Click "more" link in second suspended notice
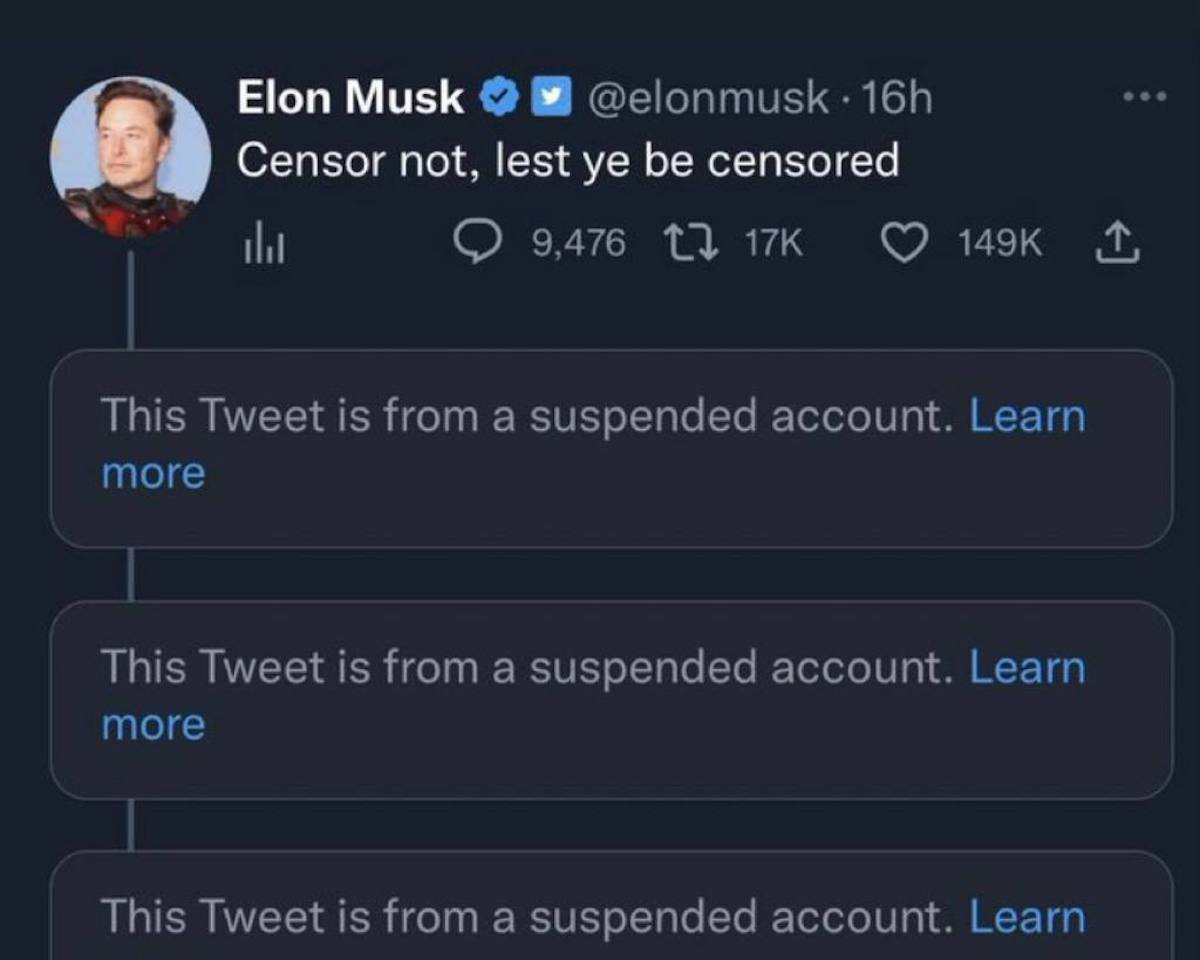The height and width of the screenshot is (960, 1200). pos(153,724)
